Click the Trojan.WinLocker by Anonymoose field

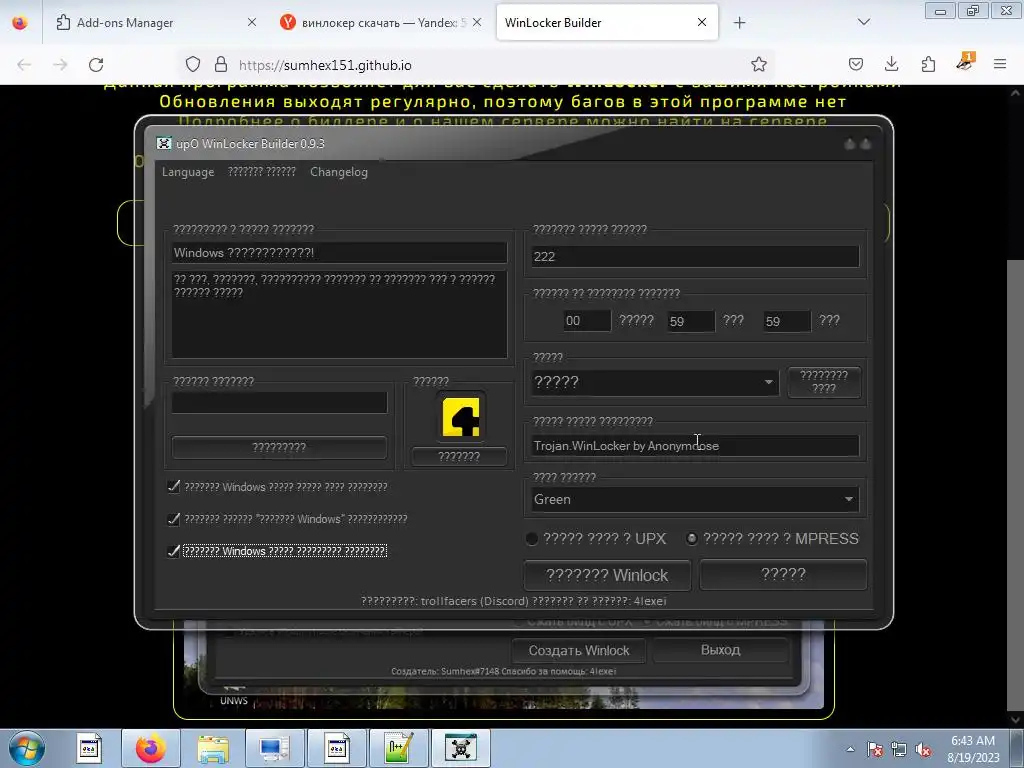[x=695, y=446]
